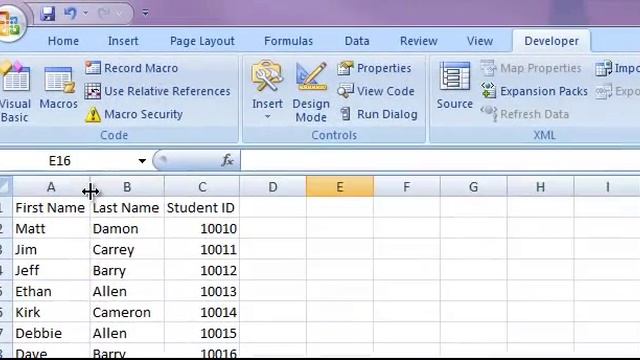
Task: Select the Data tab
Action: click(x=357, y=41)
